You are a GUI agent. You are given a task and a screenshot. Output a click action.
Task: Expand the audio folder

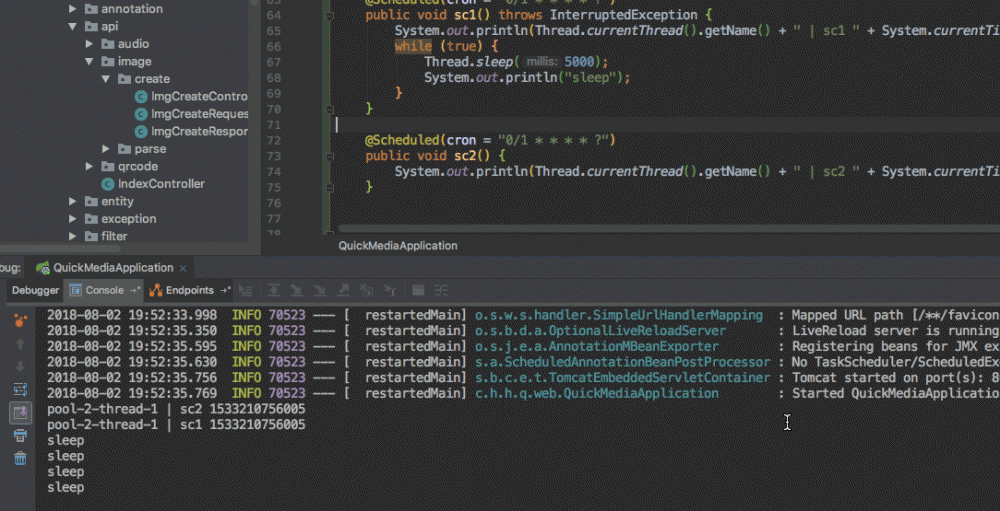[x=90, y=44]
